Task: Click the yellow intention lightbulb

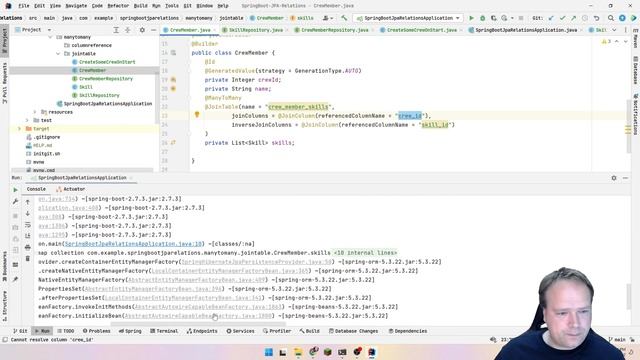Action: 197,115
